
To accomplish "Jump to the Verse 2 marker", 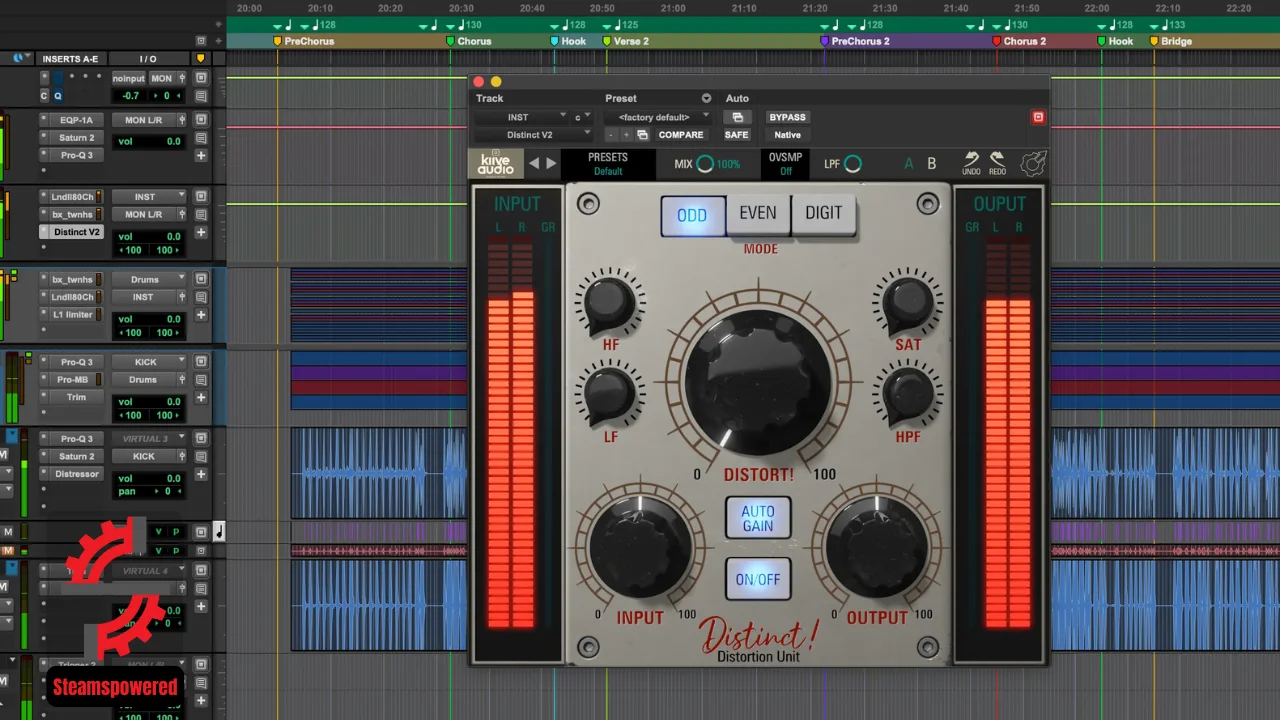I will pos(625,41).
